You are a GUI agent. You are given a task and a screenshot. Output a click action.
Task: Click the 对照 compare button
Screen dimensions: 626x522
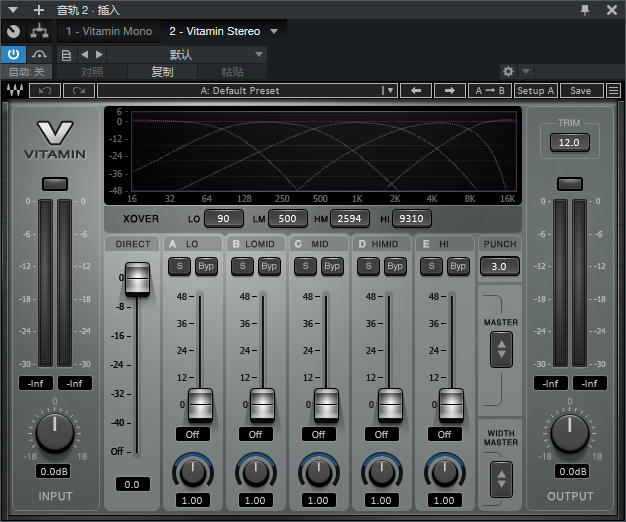click(x=92, y=72)
